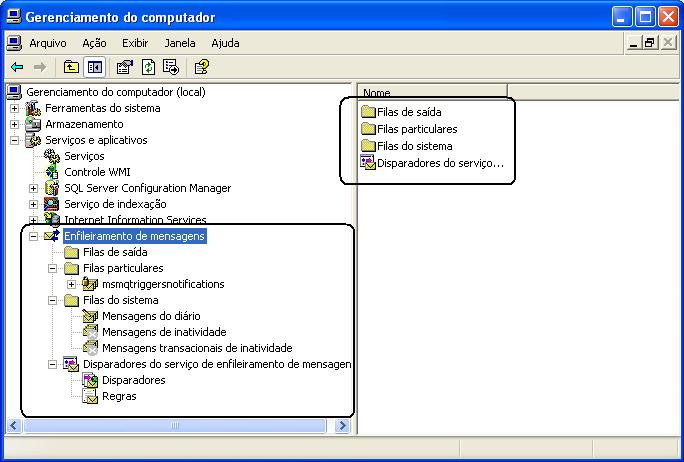Viewport: 684px width, 462px height.
Task: Expand the Armazenamento tree node
Action: pos(15,124)
